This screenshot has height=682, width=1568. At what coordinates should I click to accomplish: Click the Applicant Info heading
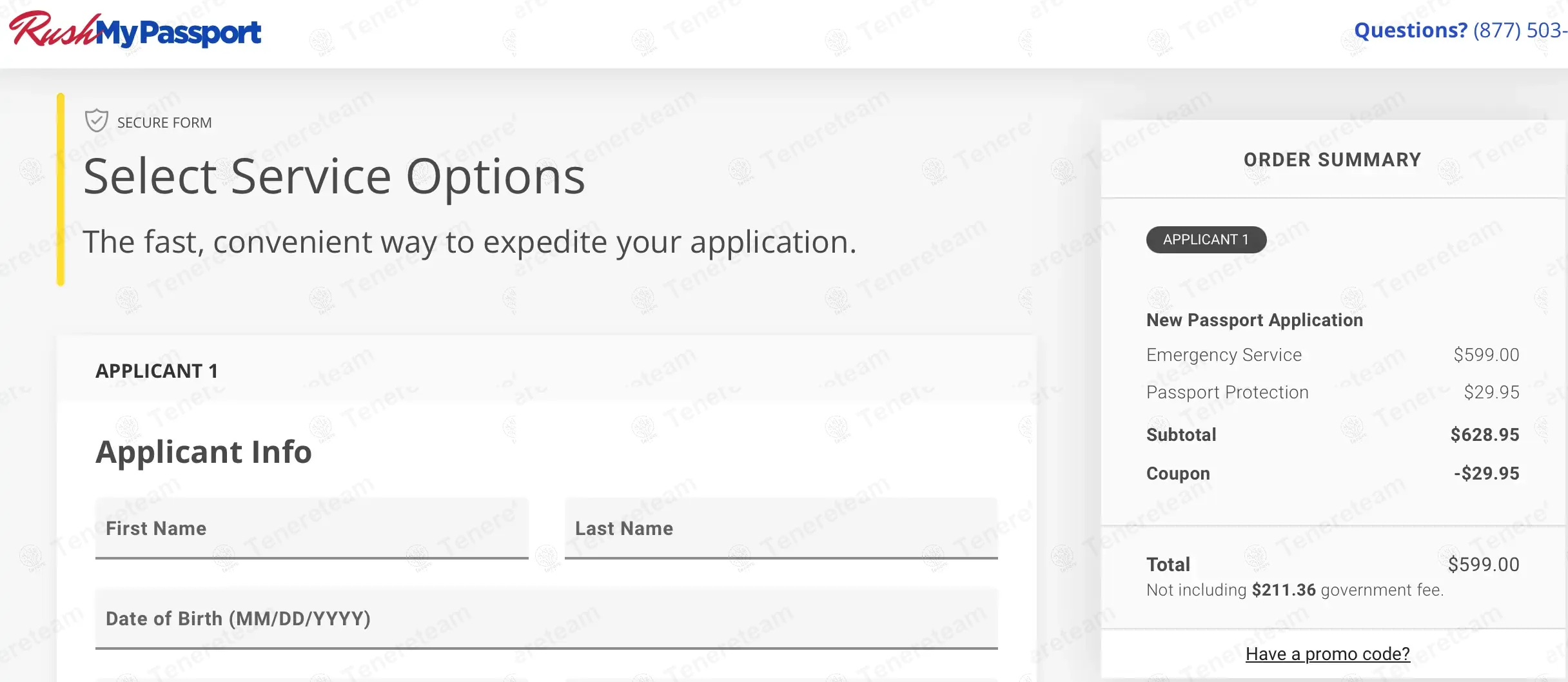pos(204,453)
